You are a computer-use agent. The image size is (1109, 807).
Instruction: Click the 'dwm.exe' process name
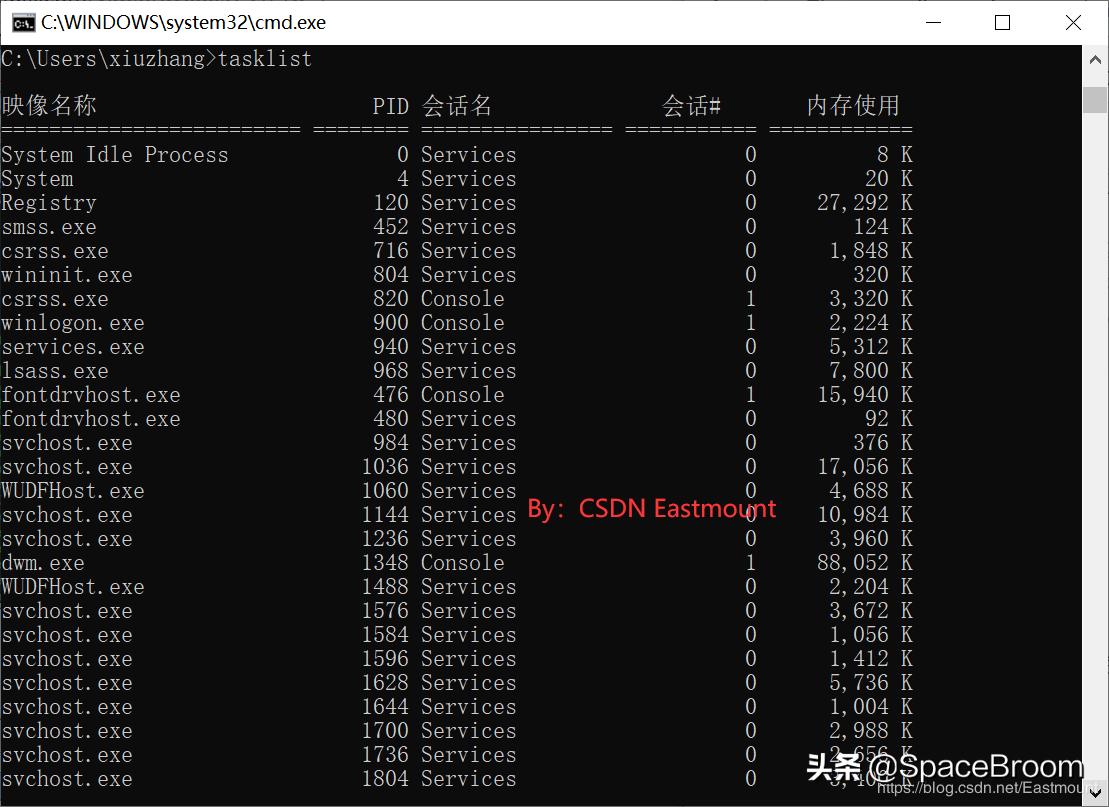[42, 564]
